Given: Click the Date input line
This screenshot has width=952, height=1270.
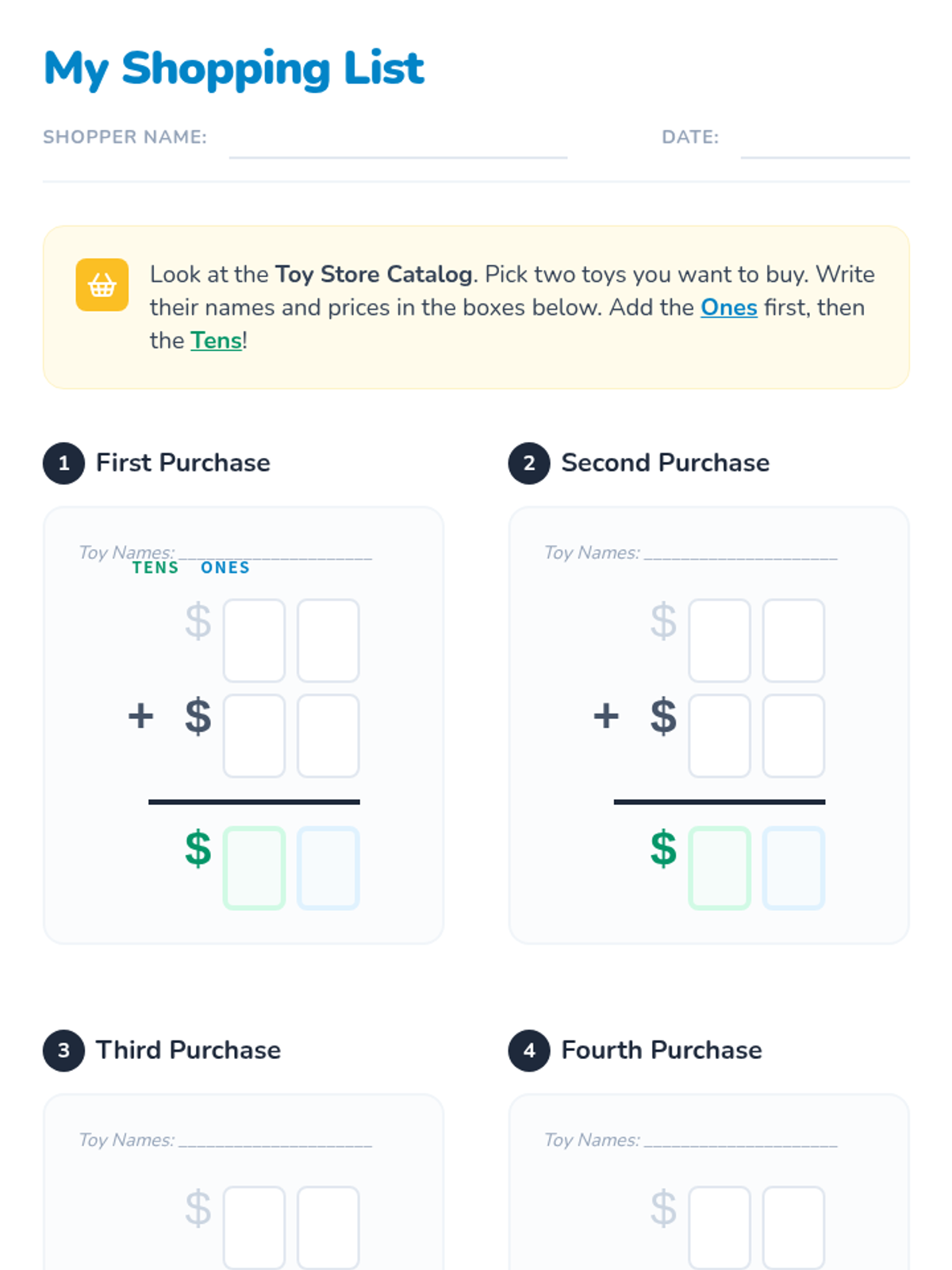Looking at the screenshot, I should (x=824, y=147).
